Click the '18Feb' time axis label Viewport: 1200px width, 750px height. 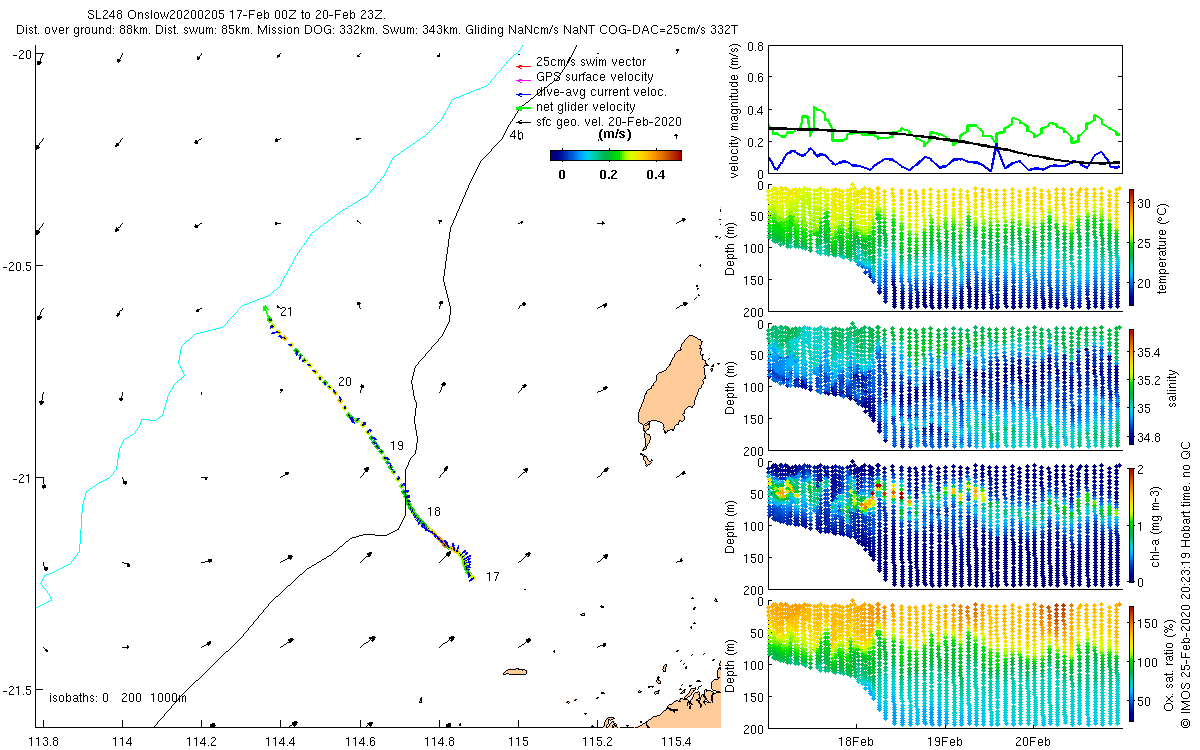tap(856, 741)
